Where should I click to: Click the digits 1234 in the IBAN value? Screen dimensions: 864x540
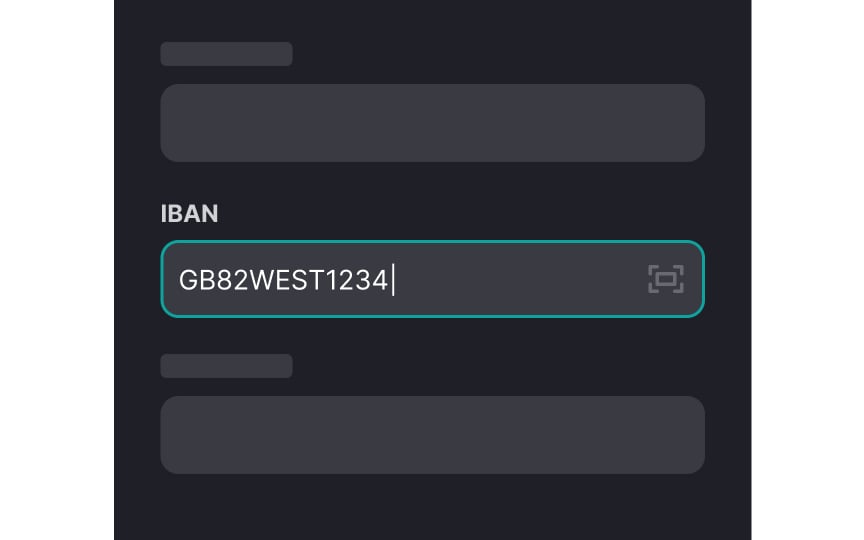[x=357, y=280]
